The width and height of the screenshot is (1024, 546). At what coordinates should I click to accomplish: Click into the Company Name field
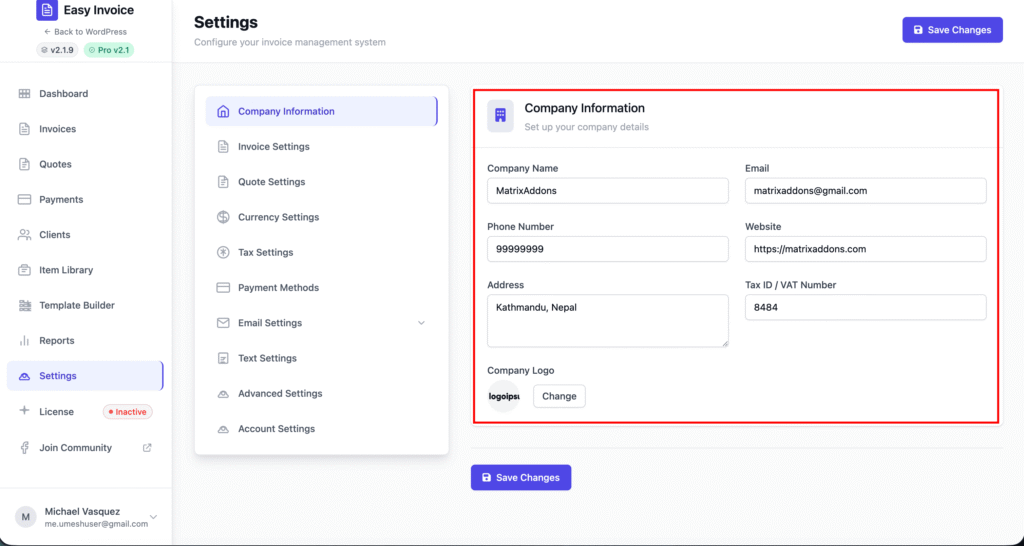pos(607,191)
